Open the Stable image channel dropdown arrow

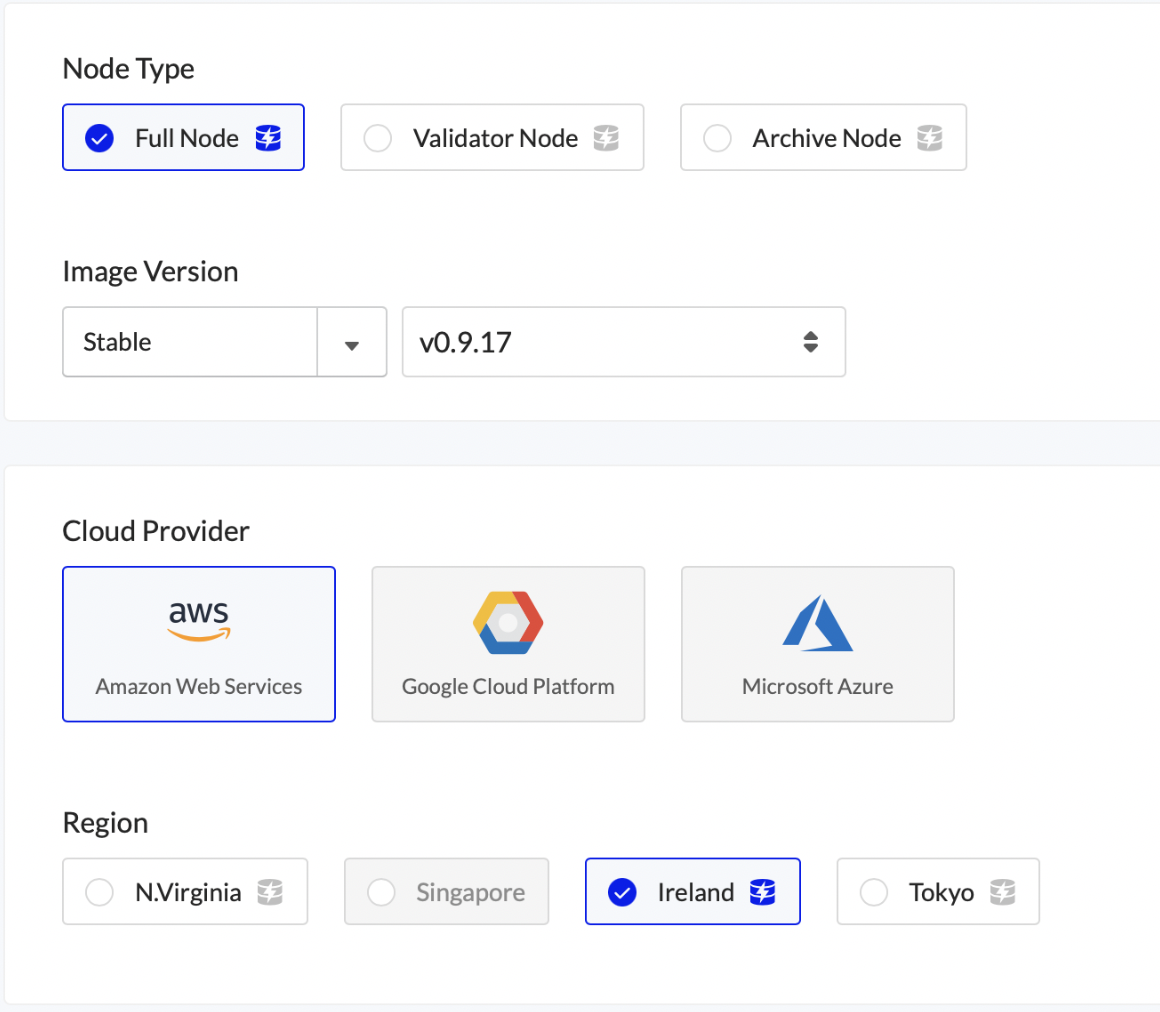click(351, 343)
